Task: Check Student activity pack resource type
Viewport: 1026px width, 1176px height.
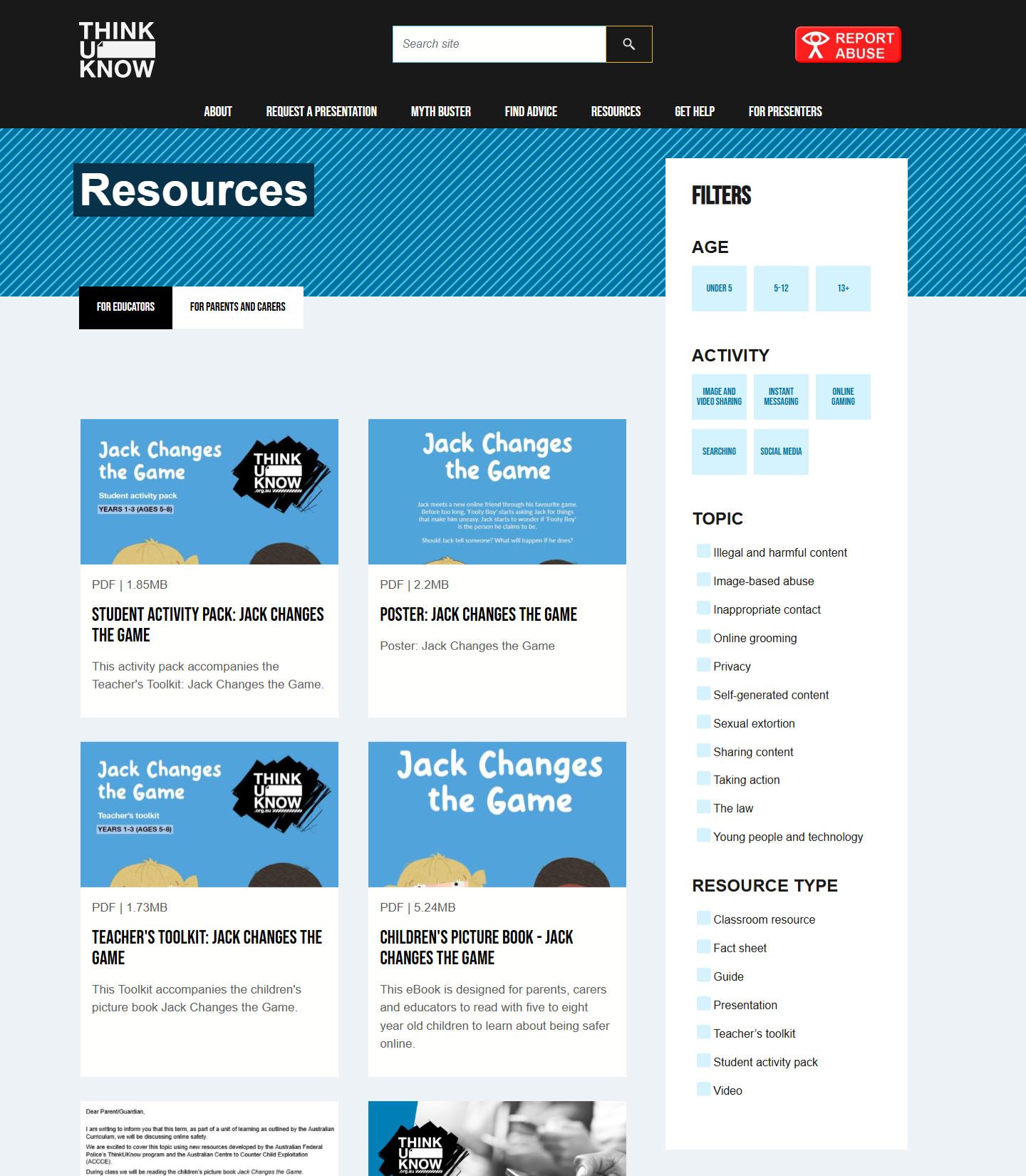Action: point(704,1061)
